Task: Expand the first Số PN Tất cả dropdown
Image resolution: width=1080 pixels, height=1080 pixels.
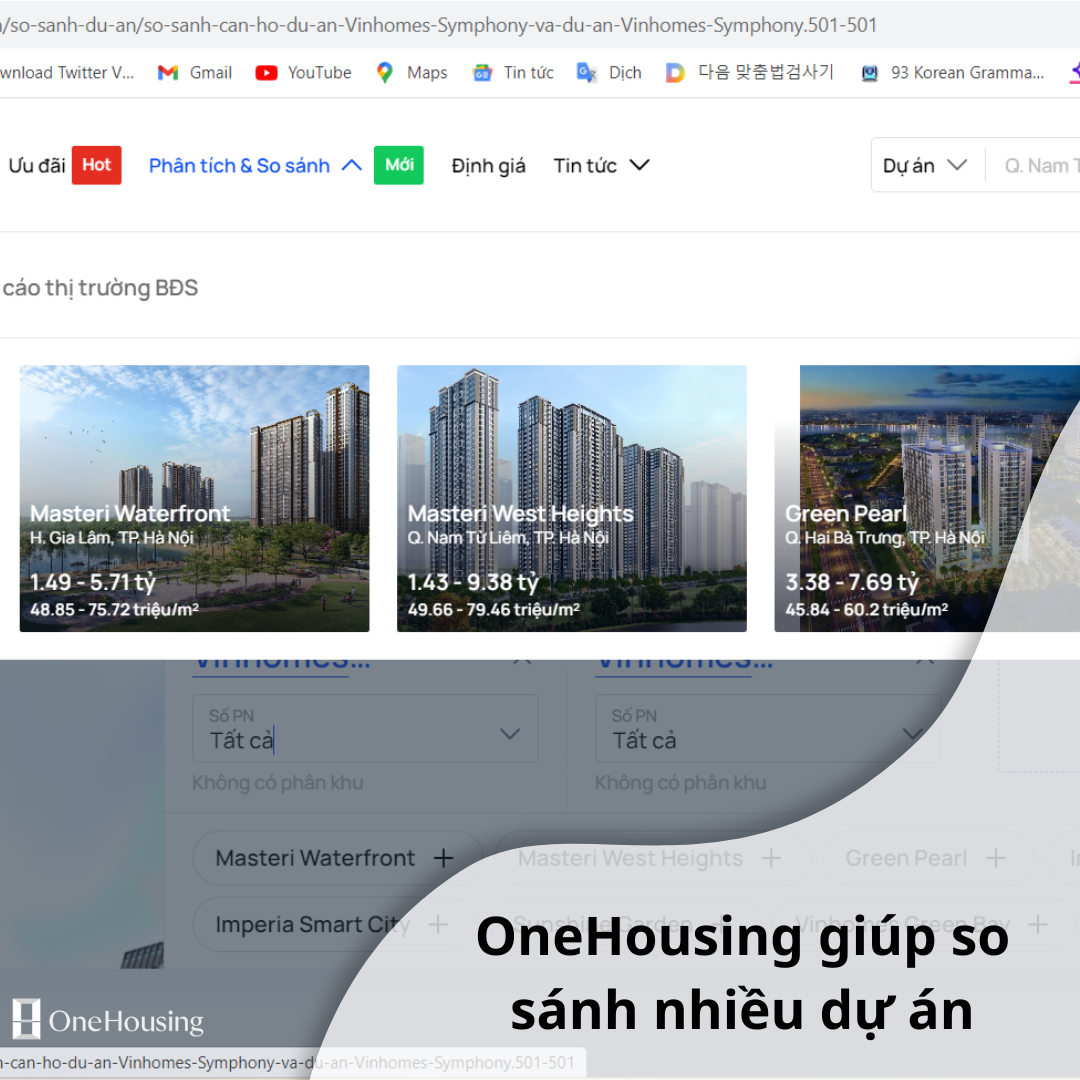Action: [365, 728]
